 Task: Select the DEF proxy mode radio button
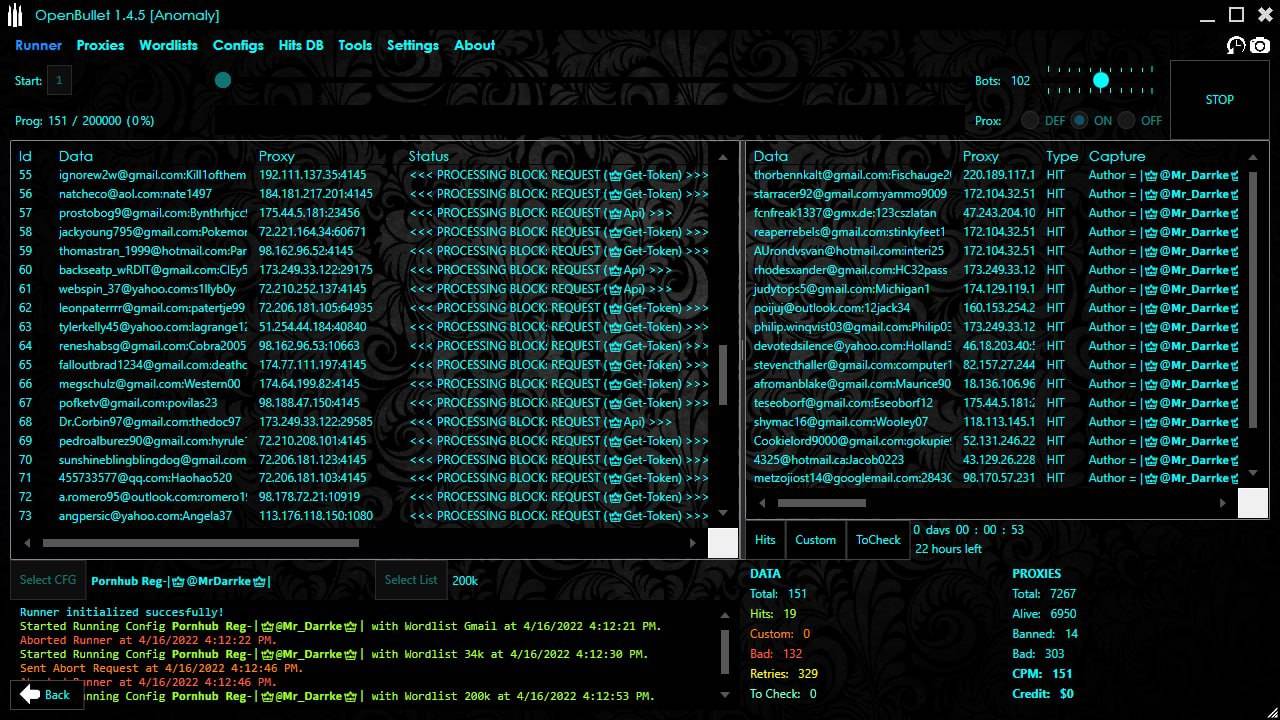(x=1030, y=120)
